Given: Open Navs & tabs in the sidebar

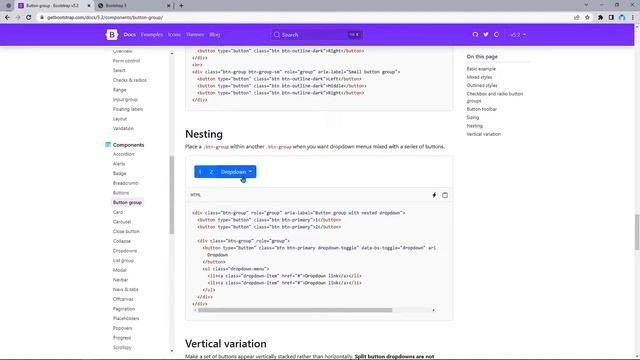Looking at the screenshot, I should click(x=126, y=289).
